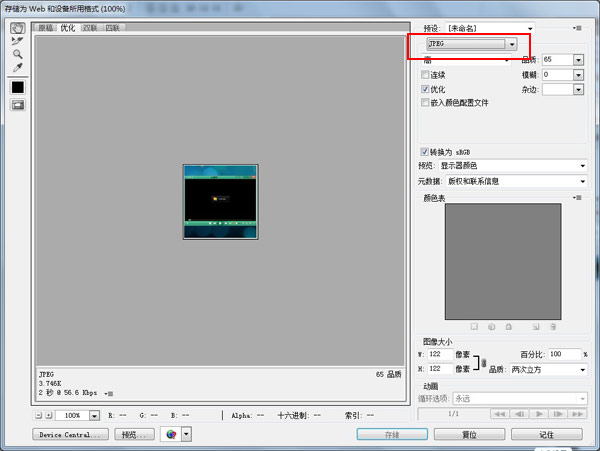600x451 pixels.
Task: Select the Eyedropper tool
Action: pos(18,67)
